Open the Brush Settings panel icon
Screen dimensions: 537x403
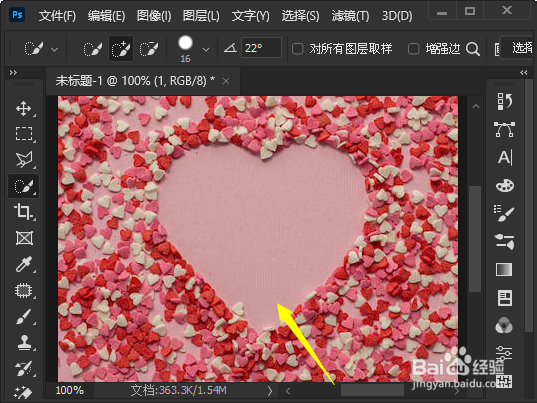(x=504, y=242)
